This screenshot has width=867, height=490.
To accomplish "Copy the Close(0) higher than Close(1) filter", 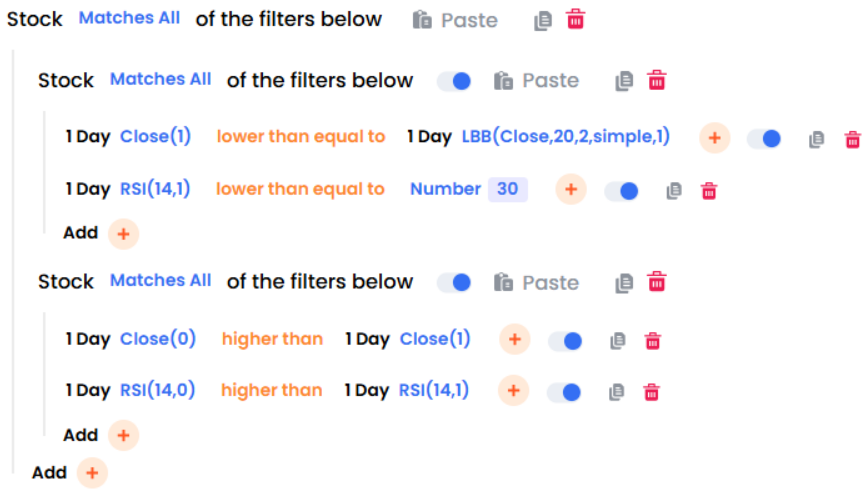I will click(x=618, y=341).
